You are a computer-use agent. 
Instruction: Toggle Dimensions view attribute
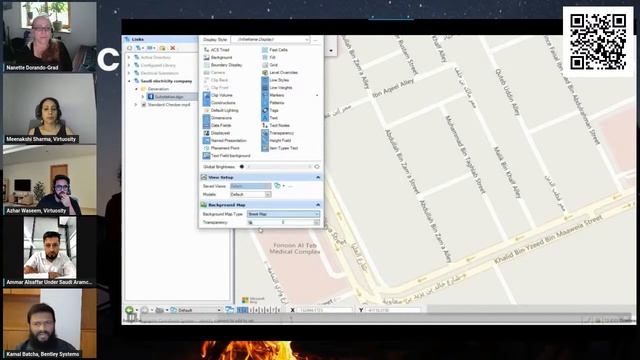218,118
